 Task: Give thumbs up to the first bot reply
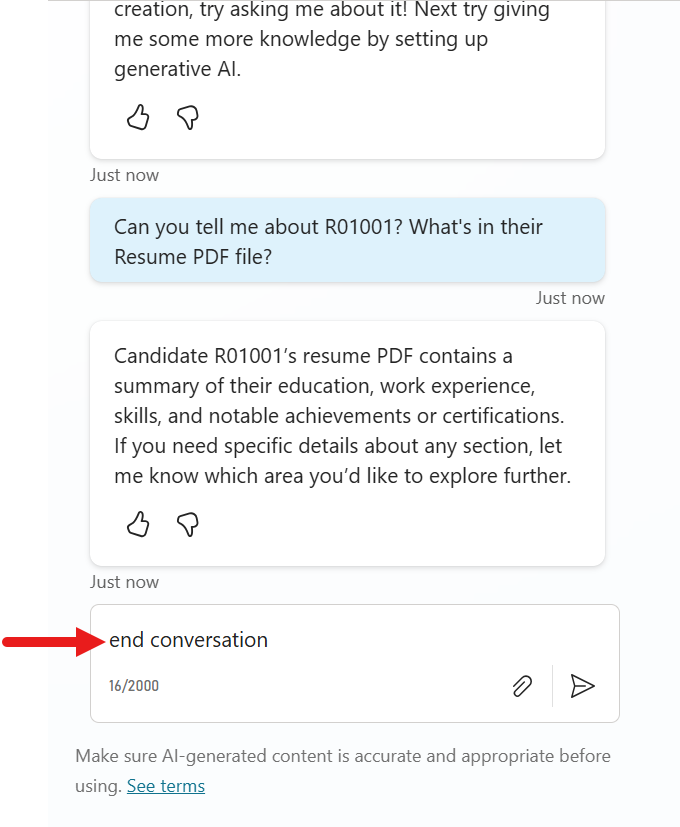click(x=137, y=117)
